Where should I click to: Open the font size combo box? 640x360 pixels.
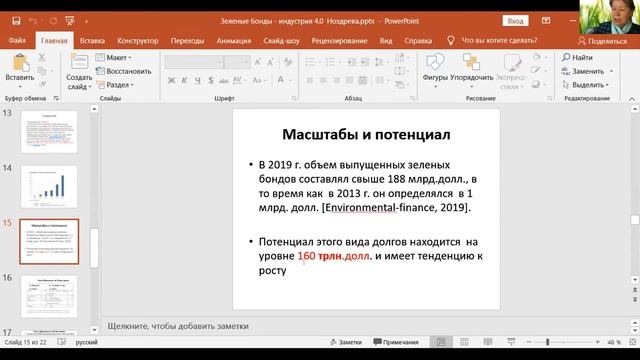[x=237, y=62]
